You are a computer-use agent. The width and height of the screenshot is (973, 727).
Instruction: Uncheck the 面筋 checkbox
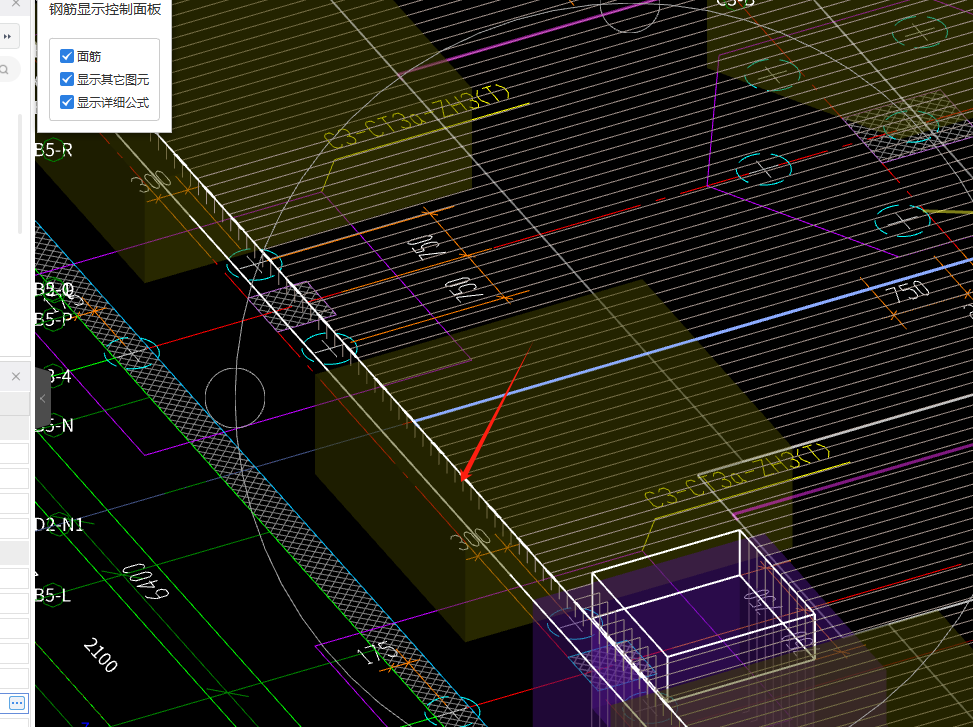[67, 56]
